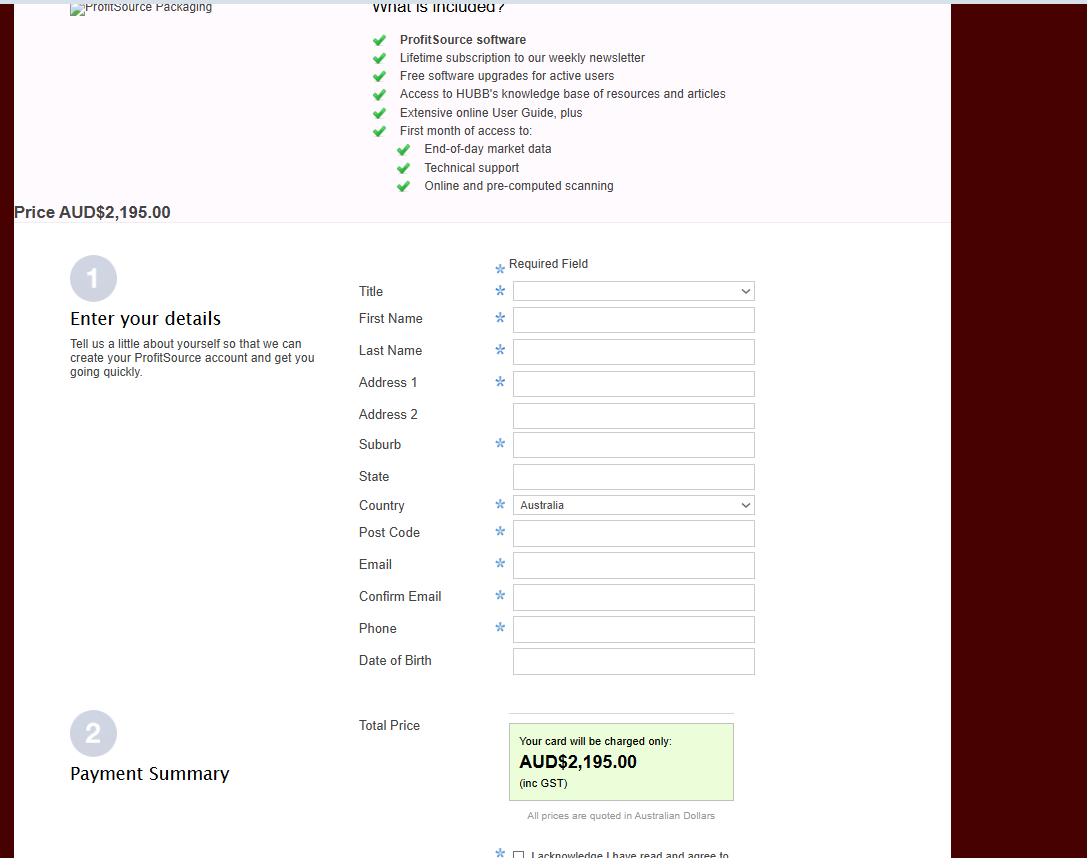Focus the Suburb text field
The width and height of the screenshot is (1087, 858).
tap(633, 445)
